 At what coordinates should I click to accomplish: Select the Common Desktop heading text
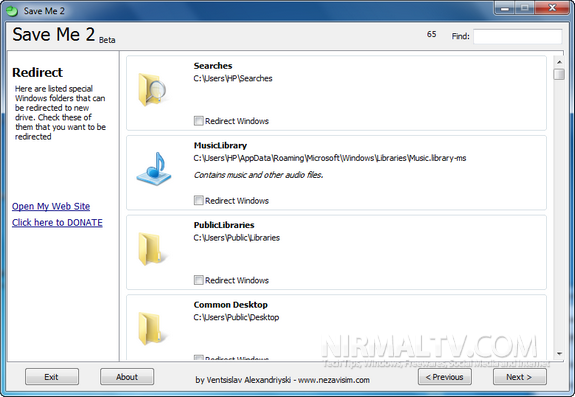(x=230, y=305)
